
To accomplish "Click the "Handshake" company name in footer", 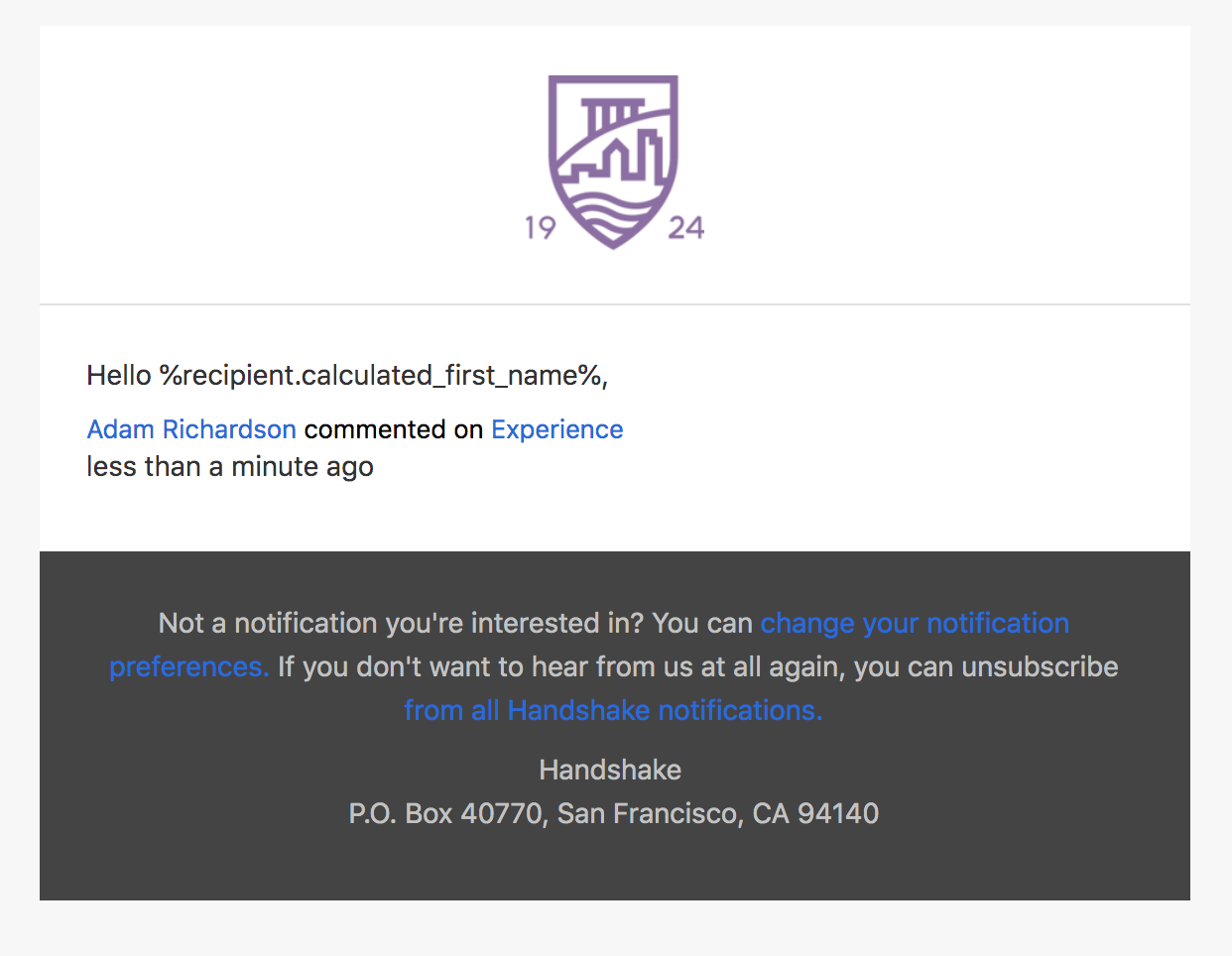I will [610, 770].
